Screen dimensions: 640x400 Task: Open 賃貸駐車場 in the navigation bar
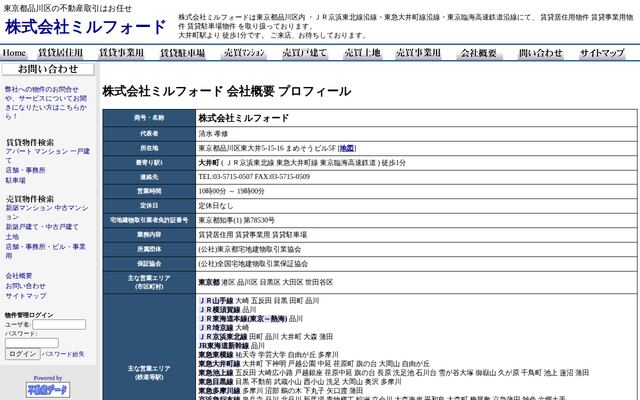[x=182, y=53]
